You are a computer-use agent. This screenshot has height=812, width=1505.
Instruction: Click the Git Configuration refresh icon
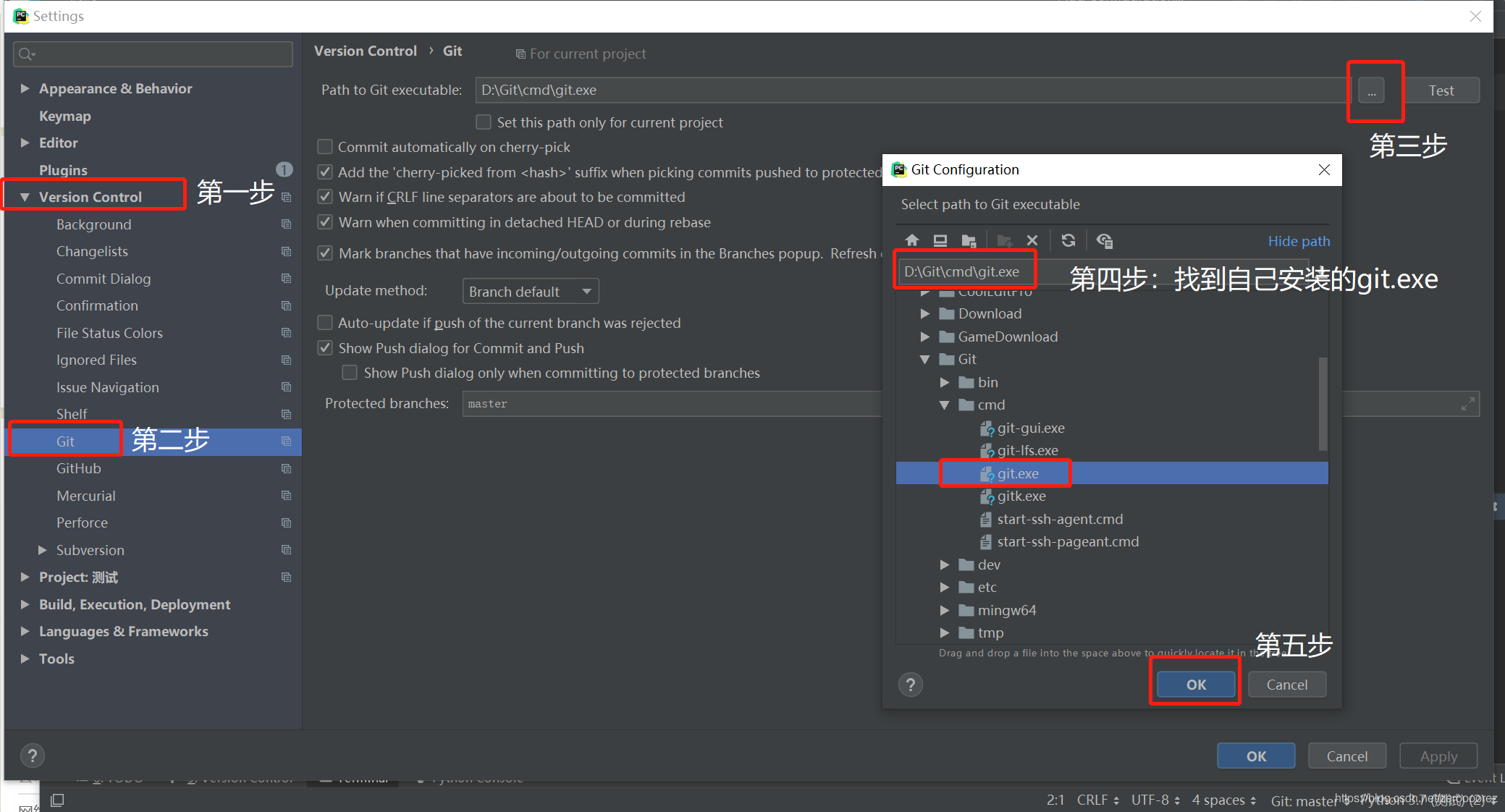[1067, 240]
